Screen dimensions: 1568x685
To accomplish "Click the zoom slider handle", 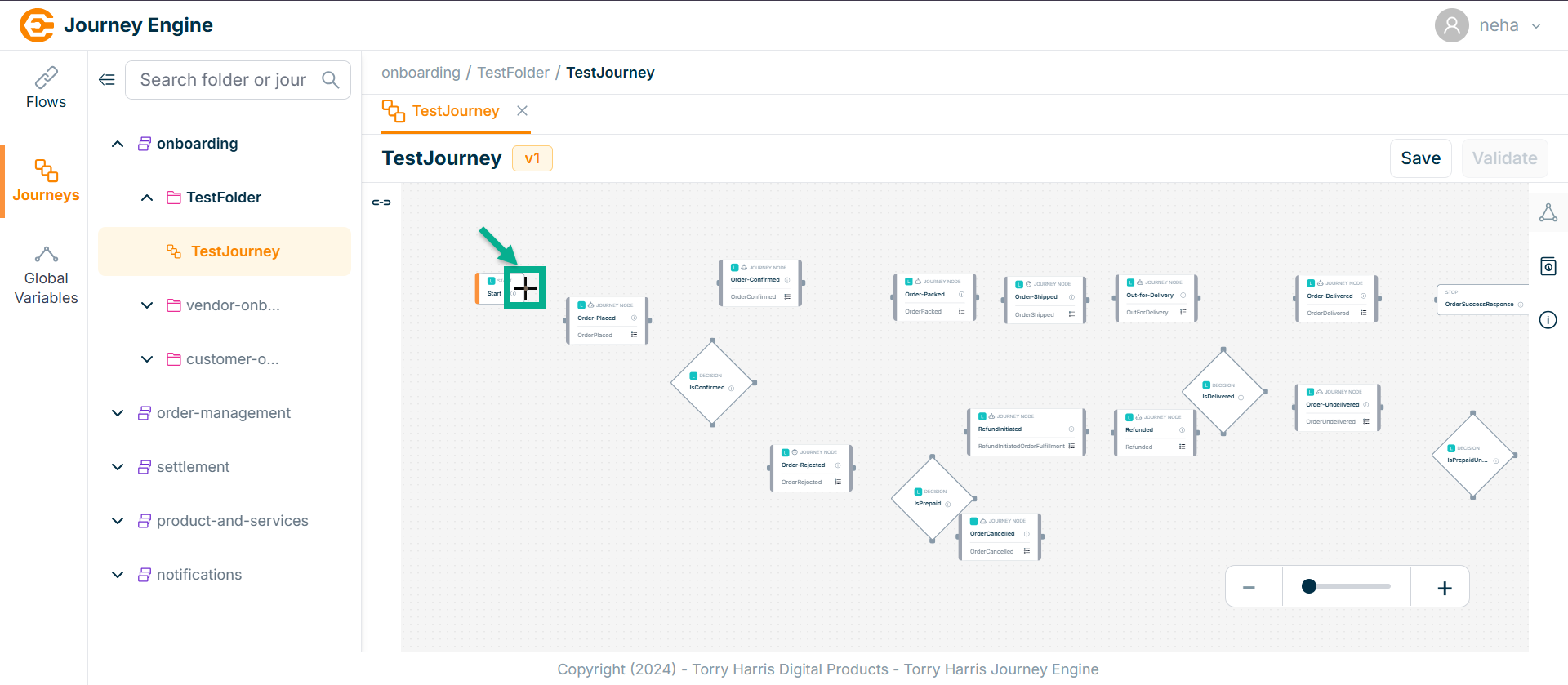I will 1309,586.
